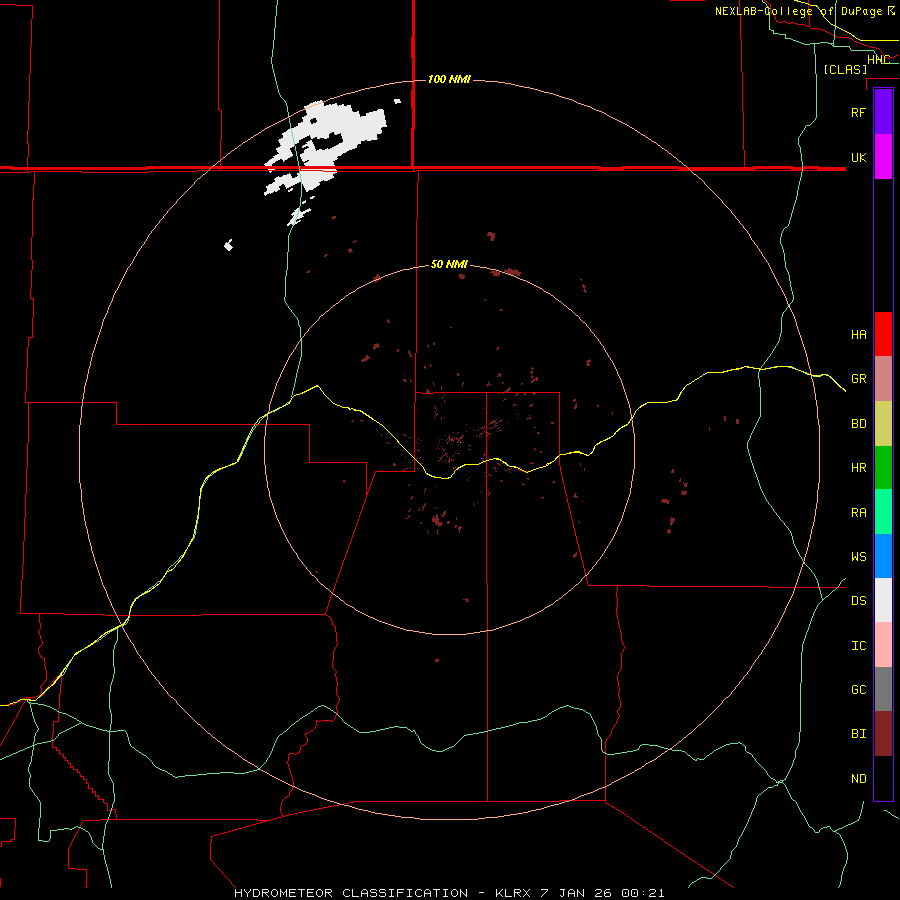Click the purple RF legend color swatch
Viewport: 900px width, 900px height.
883,112
